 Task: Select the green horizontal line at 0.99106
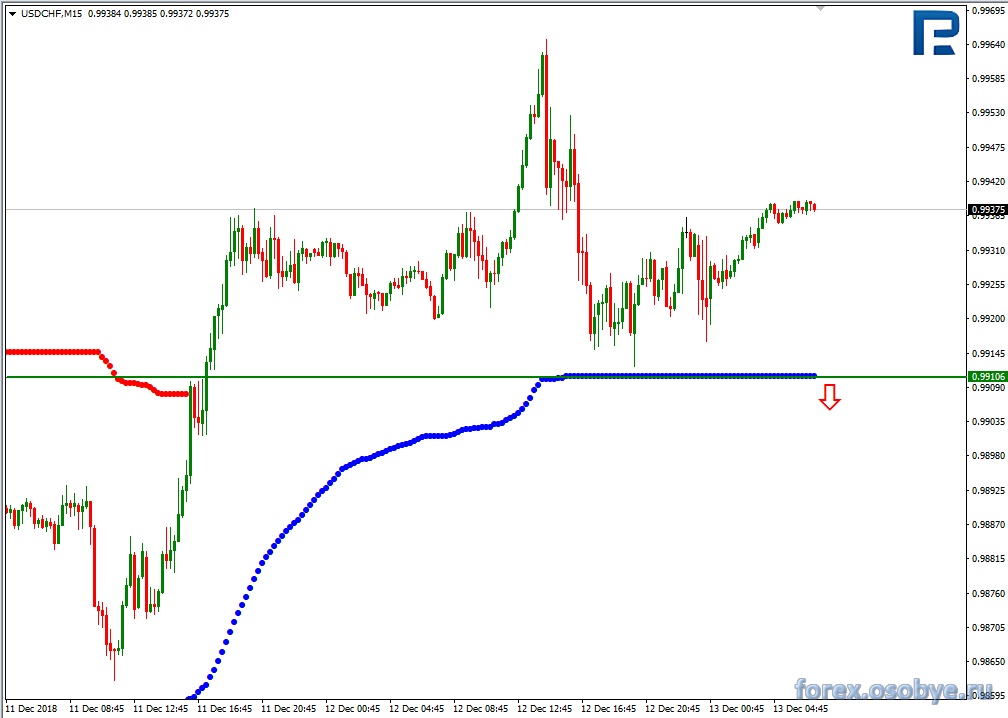[x=485, y=377]
